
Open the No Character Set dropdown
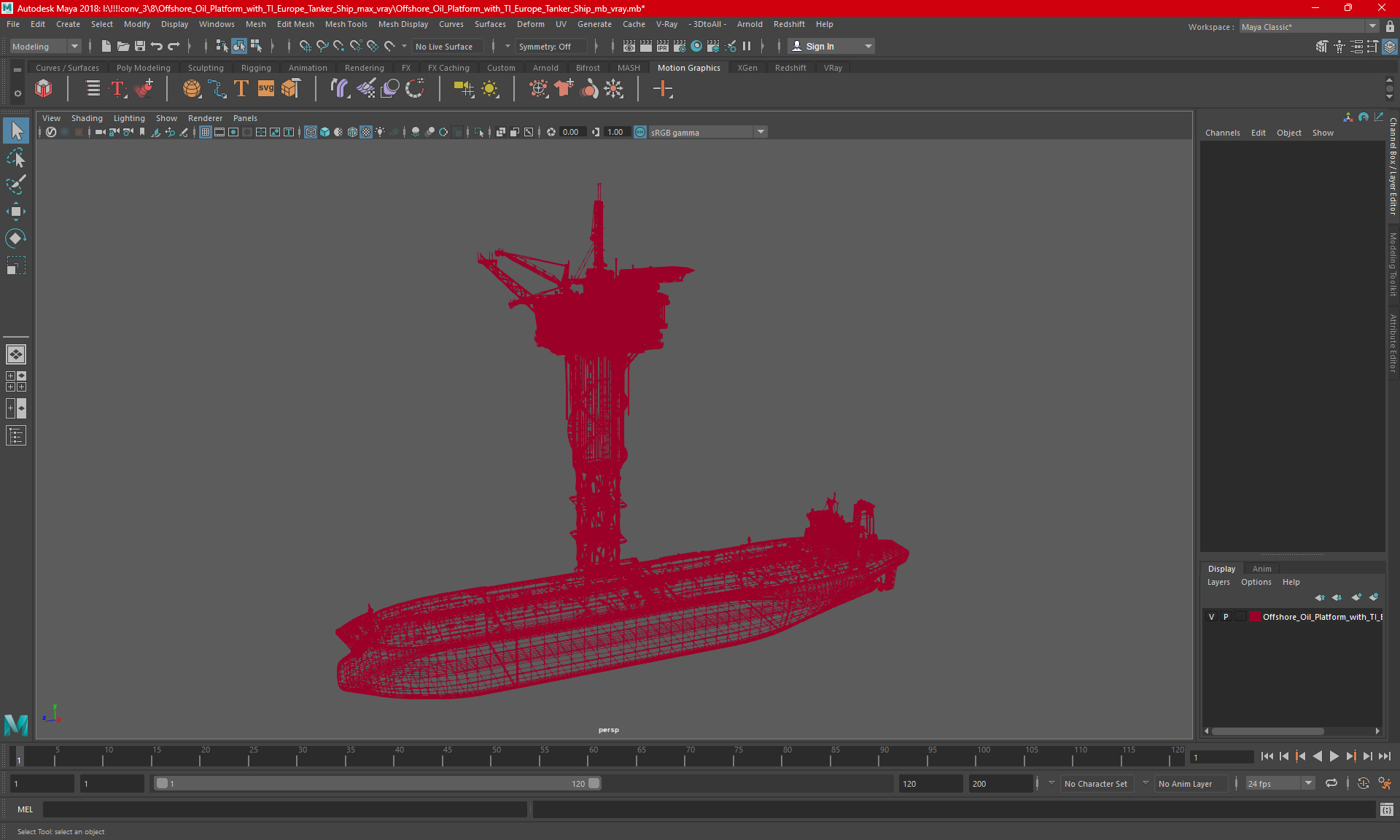(x=1096, y=784)
